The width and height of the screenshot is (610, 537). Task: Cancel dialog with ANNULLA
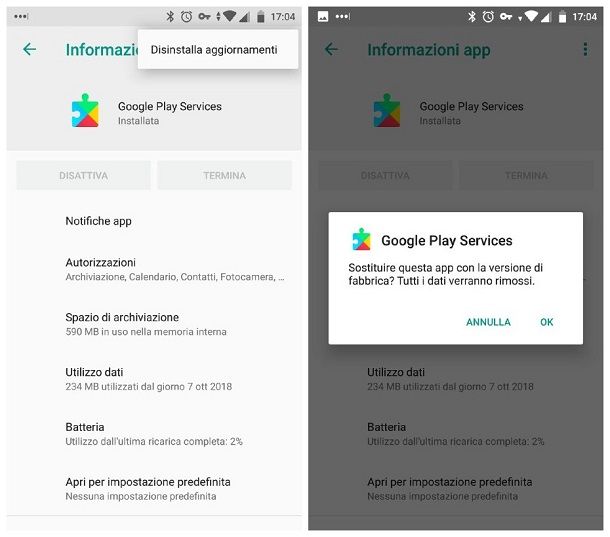click(x=488, y=322)
